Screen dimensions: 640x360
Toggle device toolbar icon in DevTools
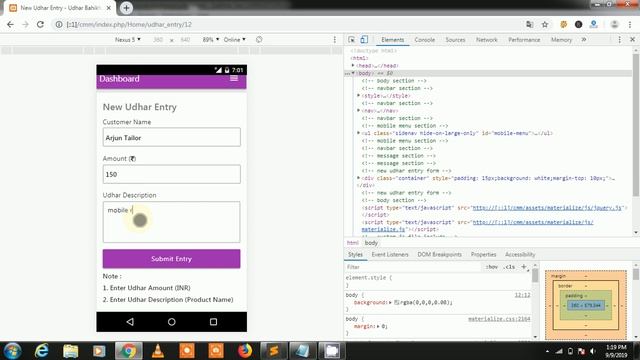click(364, 40)
